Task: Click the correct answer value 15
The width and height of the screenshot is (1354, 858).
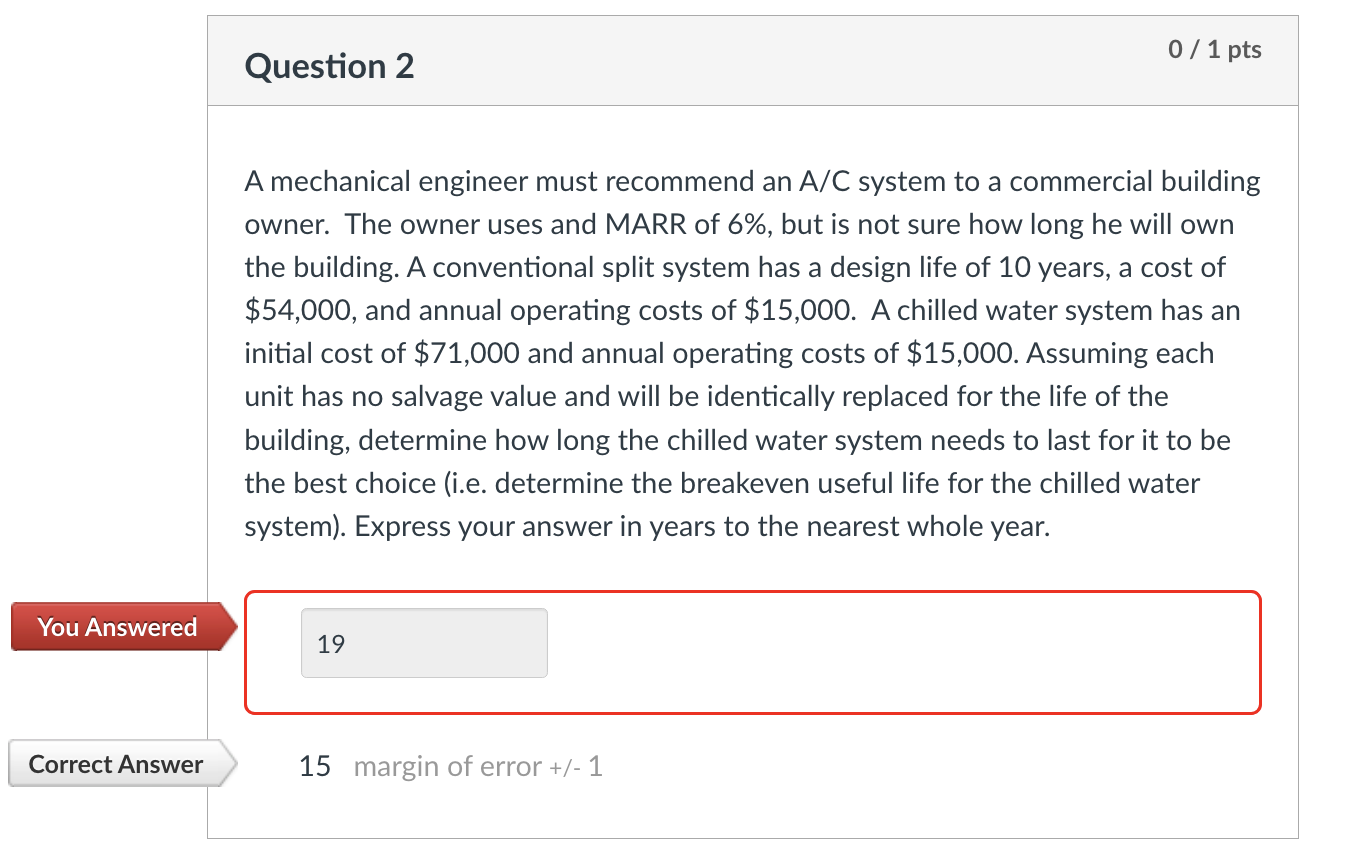Action: click(312, 765)
